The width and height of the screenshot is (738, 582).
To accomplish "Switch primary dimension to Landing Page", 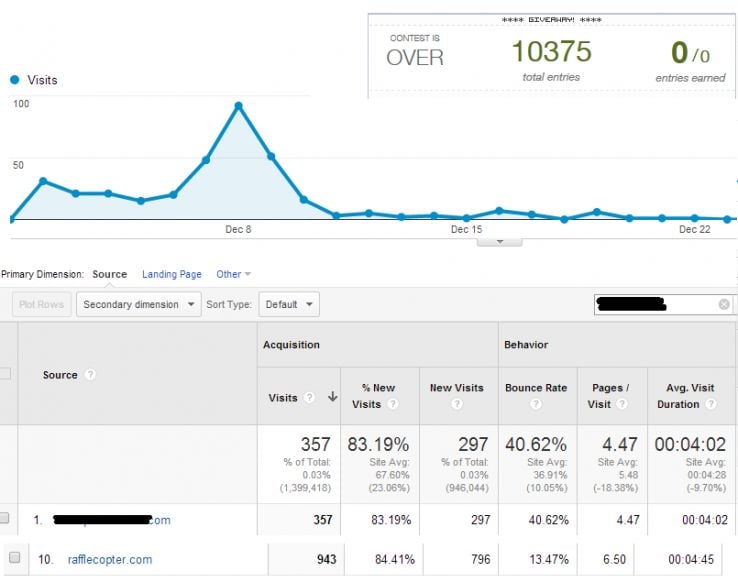I will [x=171, y=274].
